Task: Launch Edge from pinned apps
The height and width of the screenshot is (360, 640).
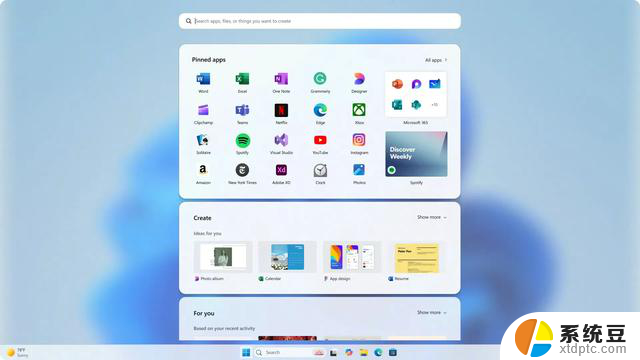Action: (320, 110)
